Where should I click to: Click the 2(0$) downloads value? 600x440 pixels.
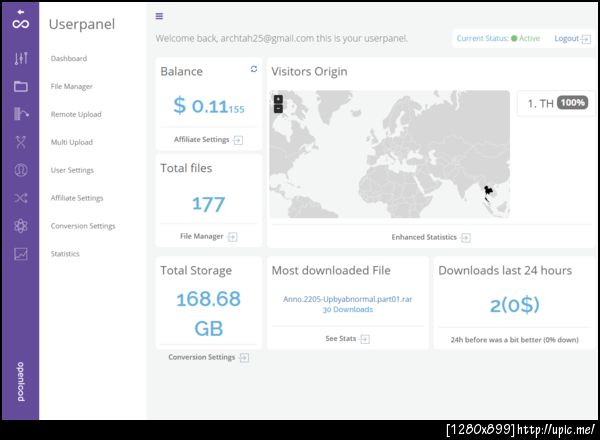click(515, 305)
